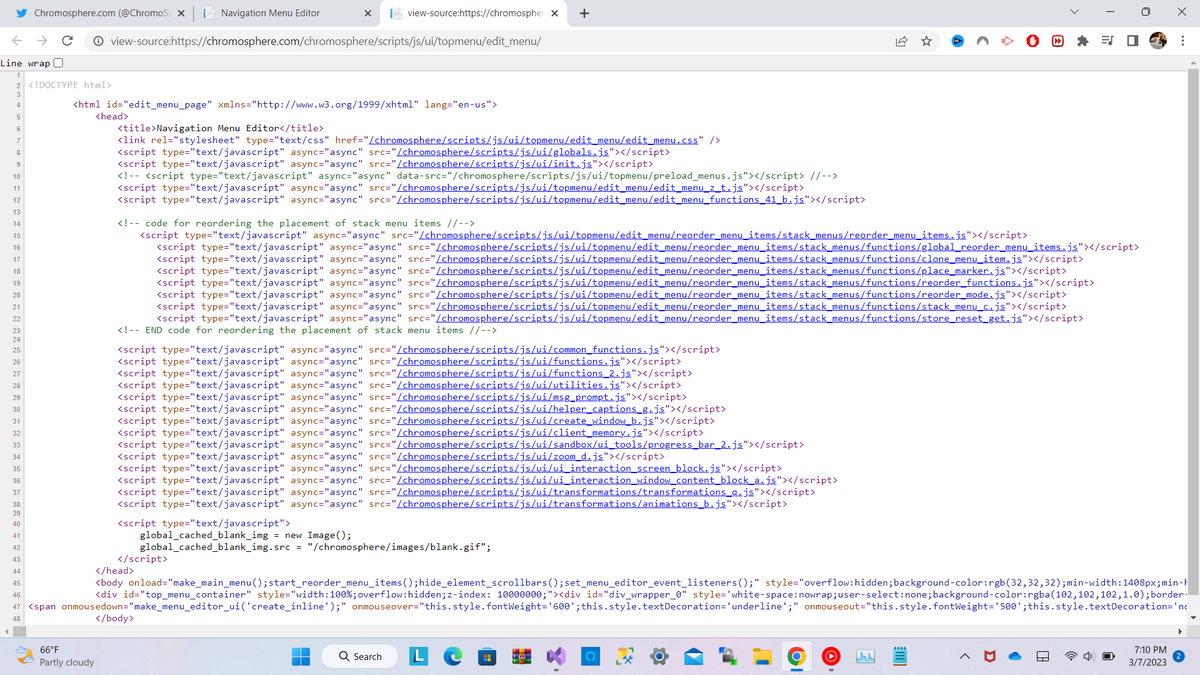Open the Mail app from taskbar
Screen dimensions: 1200x675
(x=693, y=656)
